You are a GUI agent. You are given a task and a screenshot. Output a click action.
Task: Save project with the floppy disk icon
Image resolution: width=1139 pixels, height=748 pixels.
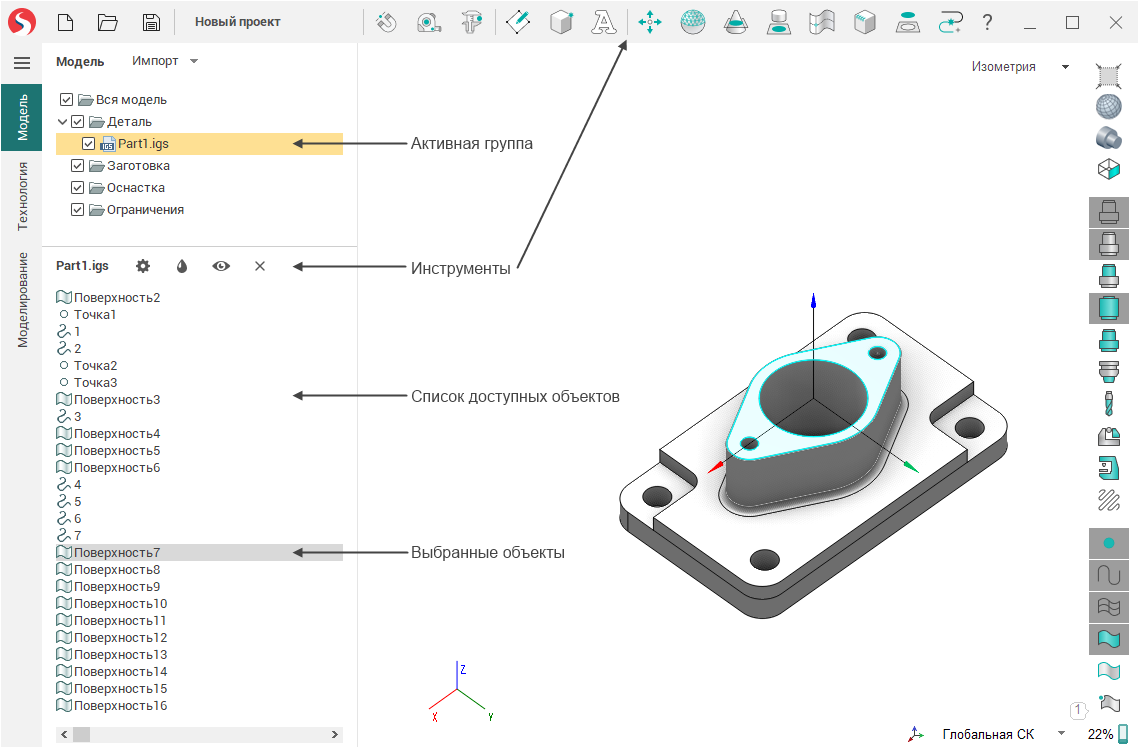pyautogui.click(x=151, y=22)
